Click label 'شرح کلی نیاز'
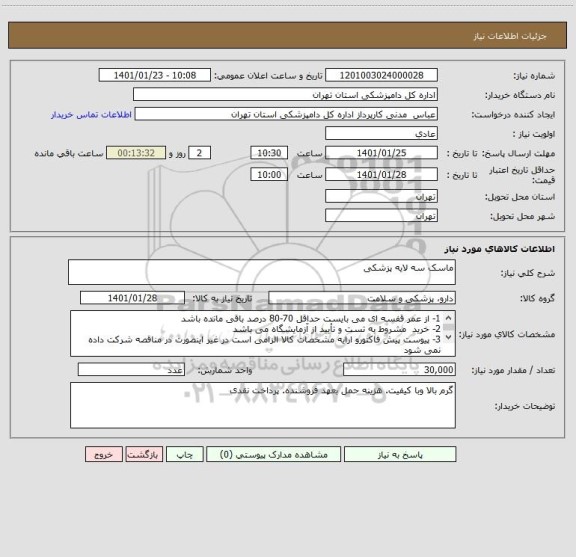This screenshot has height=557, width=576. point(528,273)
